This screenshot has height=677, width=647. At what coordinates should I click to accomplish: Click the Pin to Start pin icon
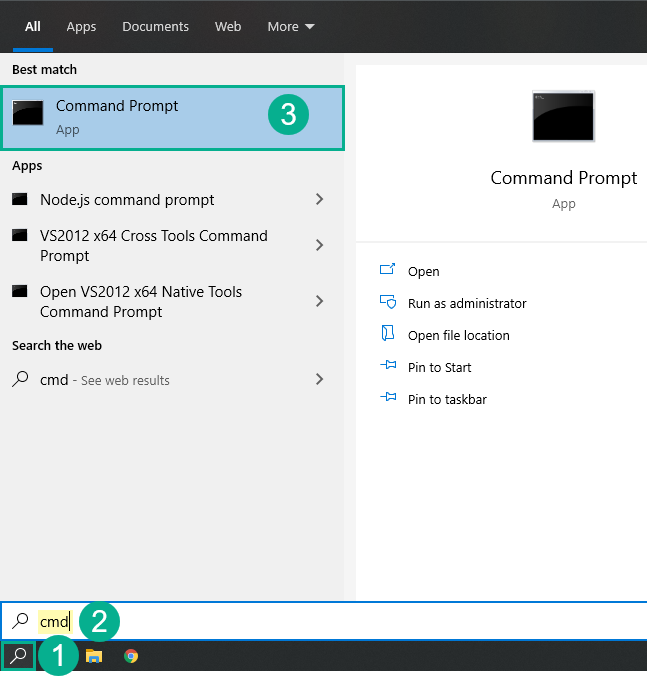pos(388,367)
